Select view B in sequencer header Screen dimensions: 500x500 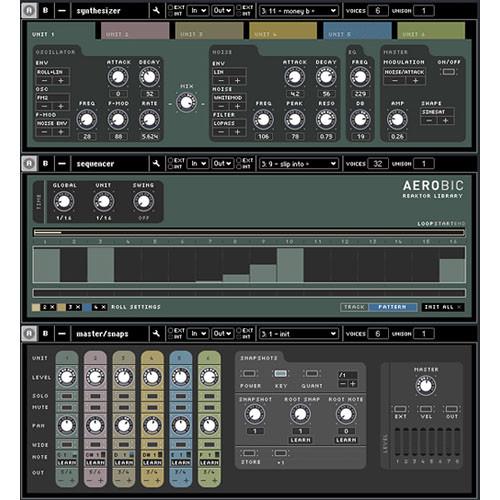click(x=45, y=164)
